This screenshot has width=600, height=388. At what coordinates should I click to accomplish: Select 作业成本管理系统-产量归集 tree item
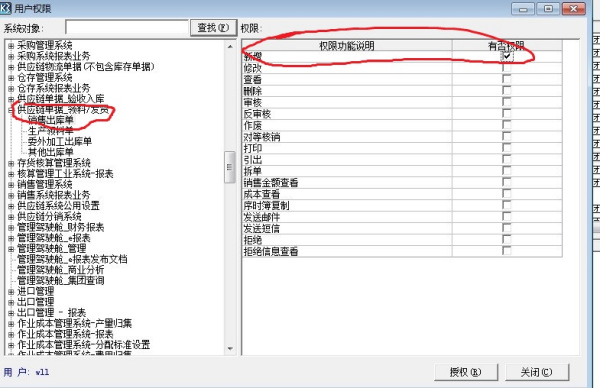(75, 324)
